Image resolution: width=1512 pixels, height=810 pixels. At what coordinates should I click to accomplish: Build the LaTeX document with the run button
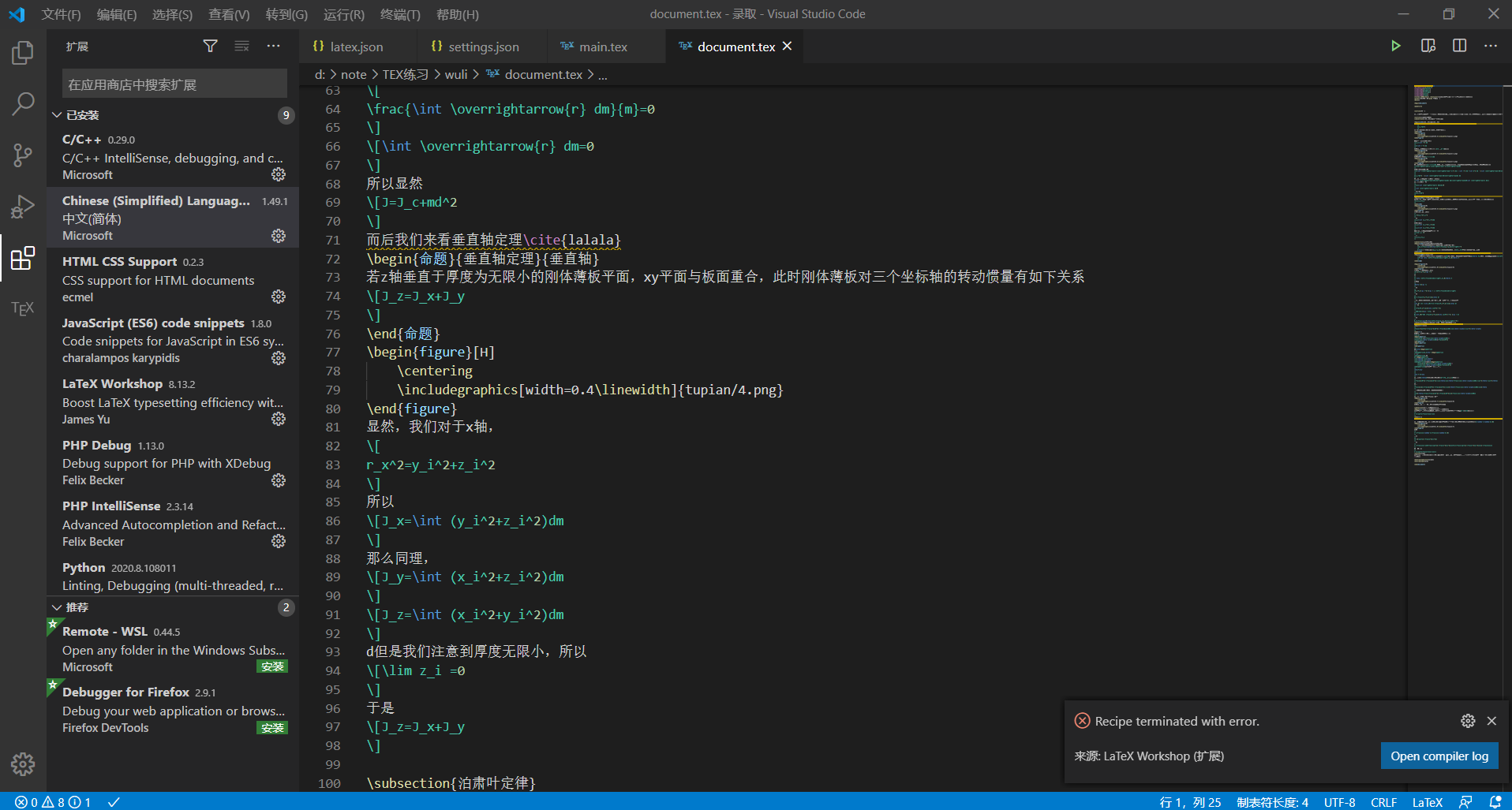(x=1395, y=46)
